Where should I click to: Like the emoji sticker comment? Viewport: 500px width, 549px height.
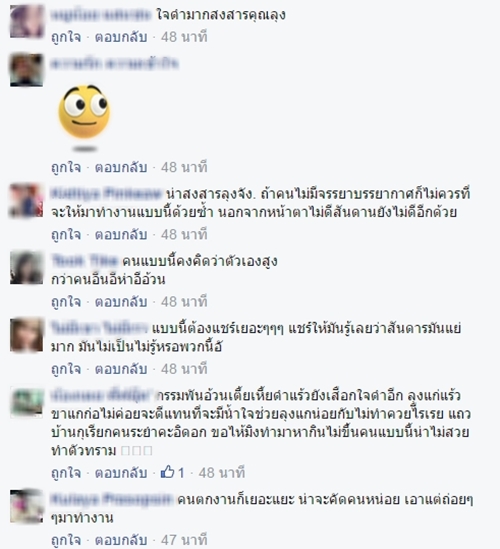pyautogui.click(x=66, y=167)
